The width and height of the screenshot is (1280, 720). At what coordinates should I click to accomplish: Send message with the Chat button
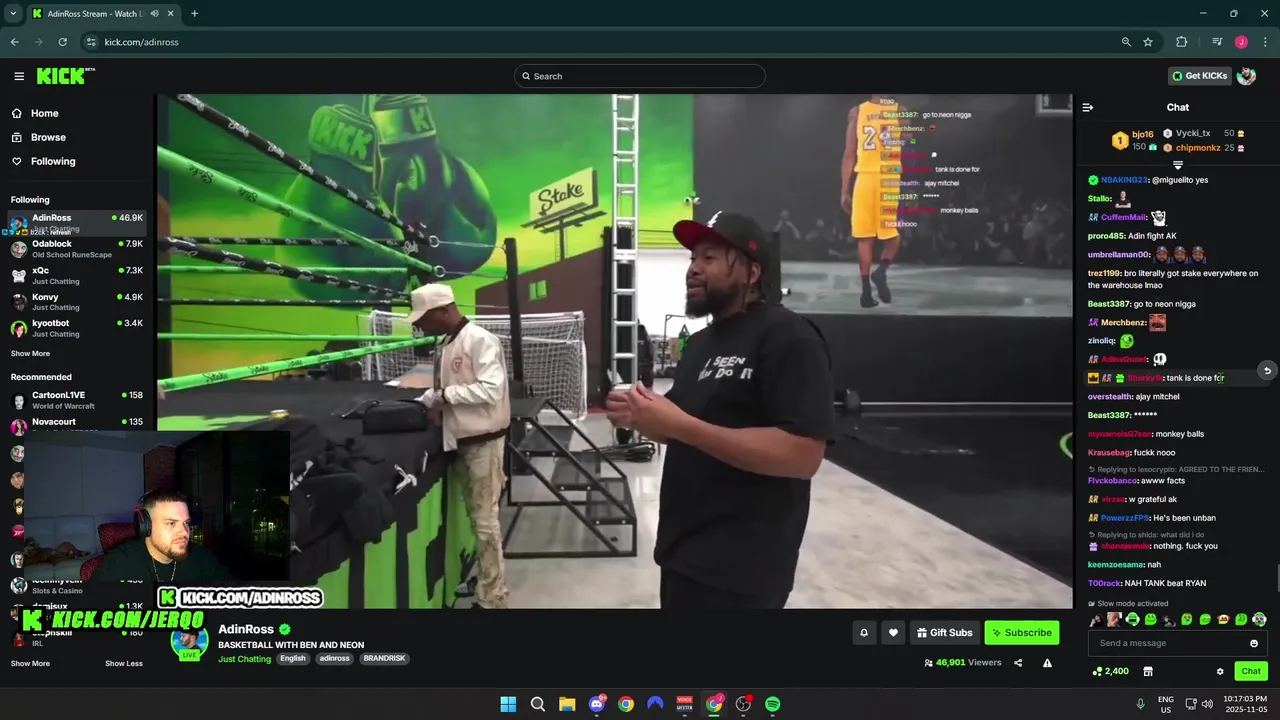1251,671
